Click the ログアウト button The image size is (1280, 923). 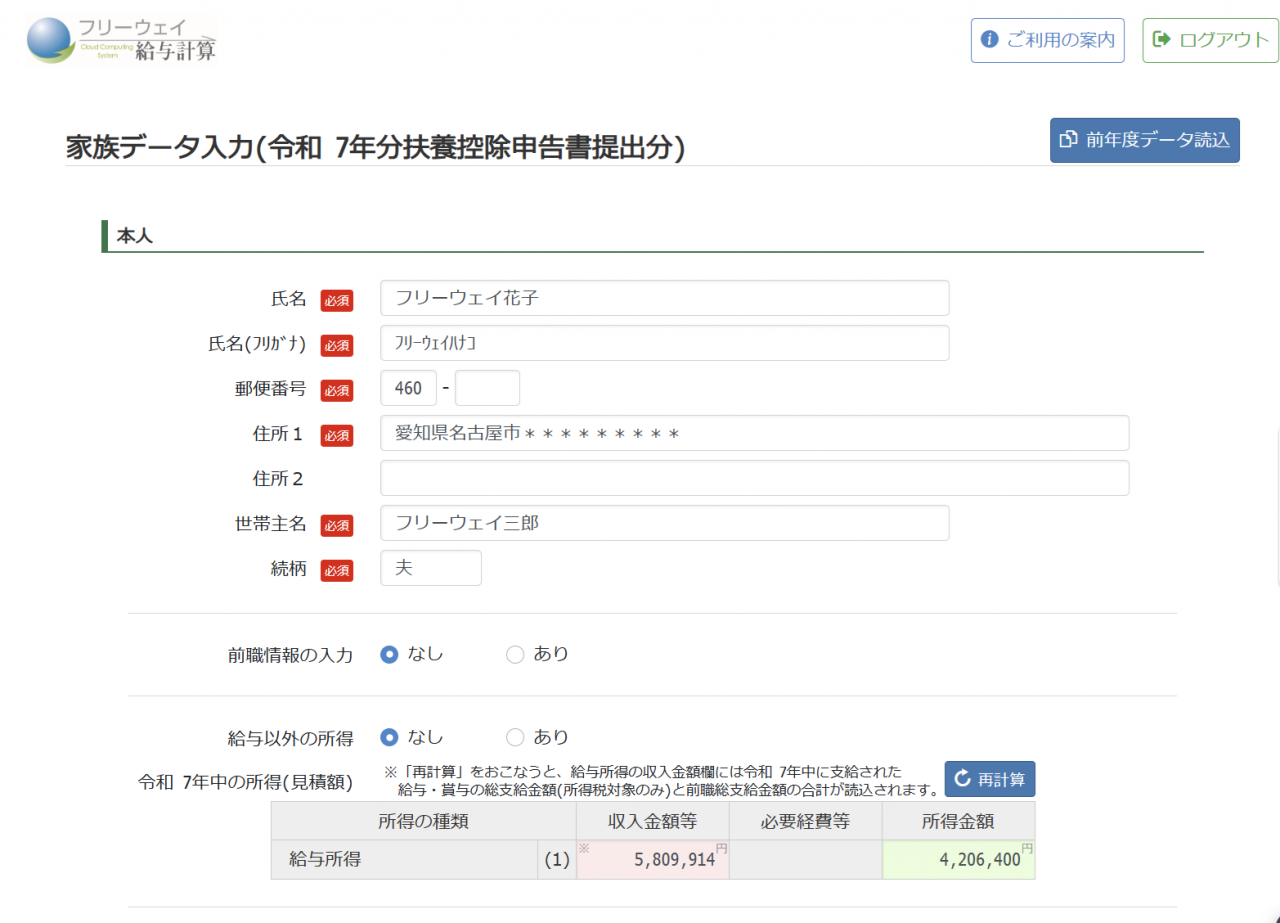click(x=1210, y=40)
